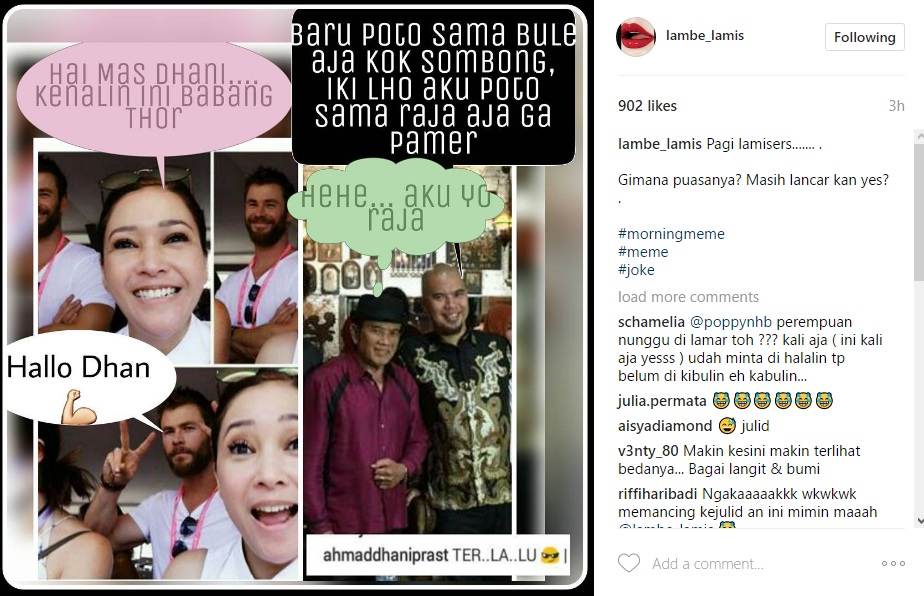Open schamelia commenter profile

651,322
